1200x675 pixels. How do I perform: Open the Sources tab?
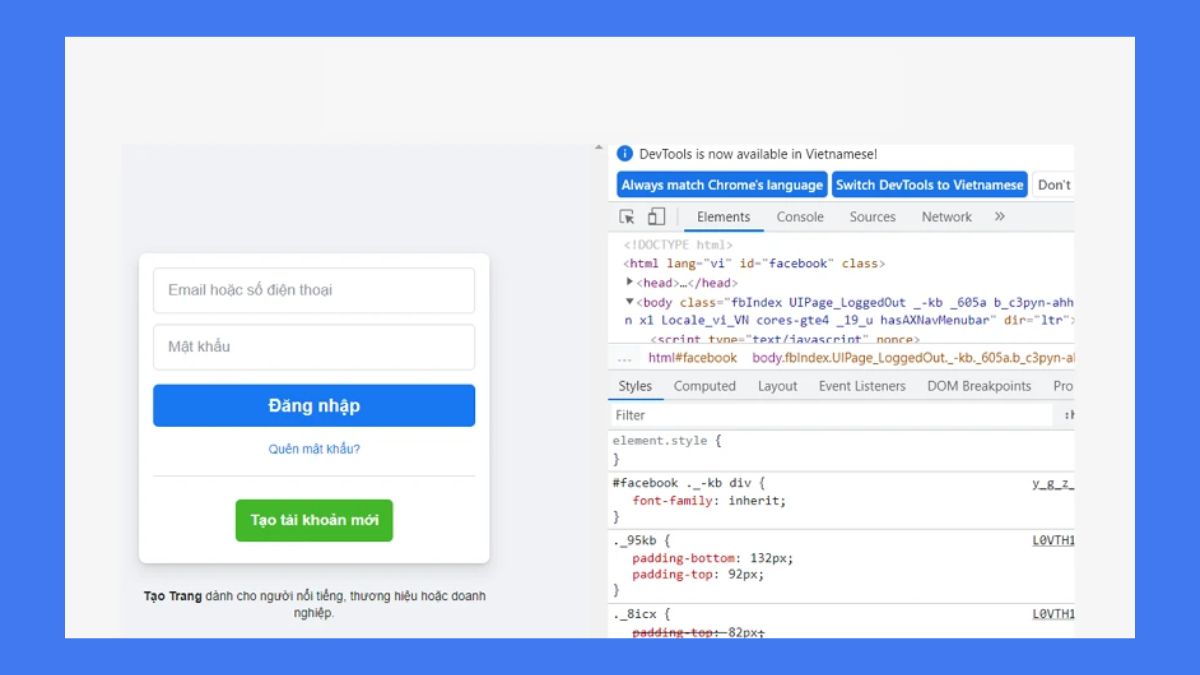click(872, 217)
